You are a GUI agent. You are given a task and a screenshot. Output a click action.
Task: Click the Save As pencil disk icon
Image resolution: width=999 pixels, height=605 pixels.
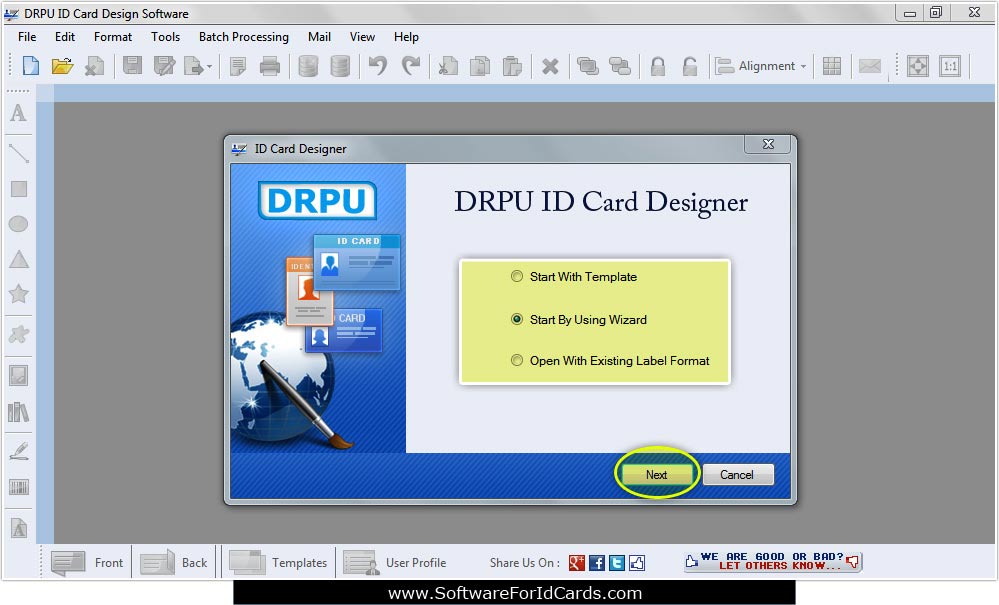pyautogui.click(x=164, y=66)
